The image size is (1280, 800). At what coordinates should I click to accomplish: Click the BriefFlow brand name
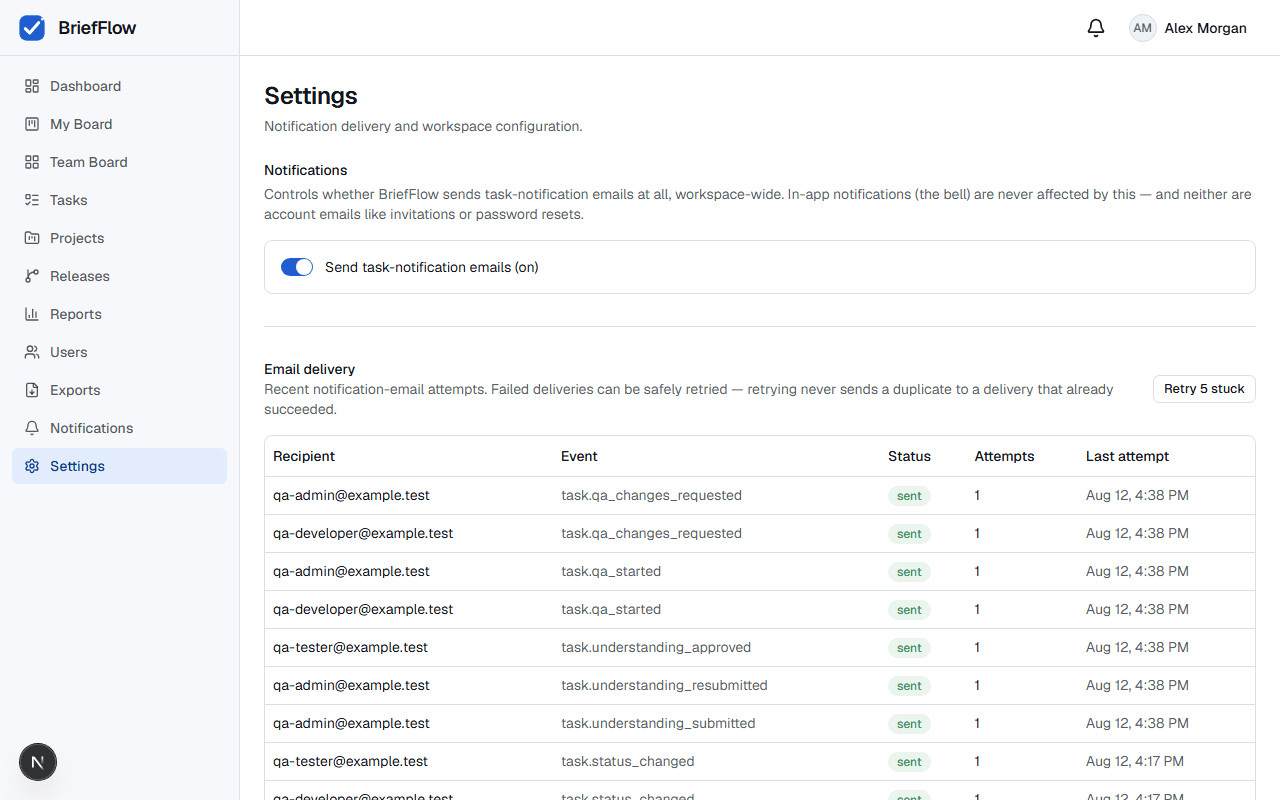click(x=97, y=28)
